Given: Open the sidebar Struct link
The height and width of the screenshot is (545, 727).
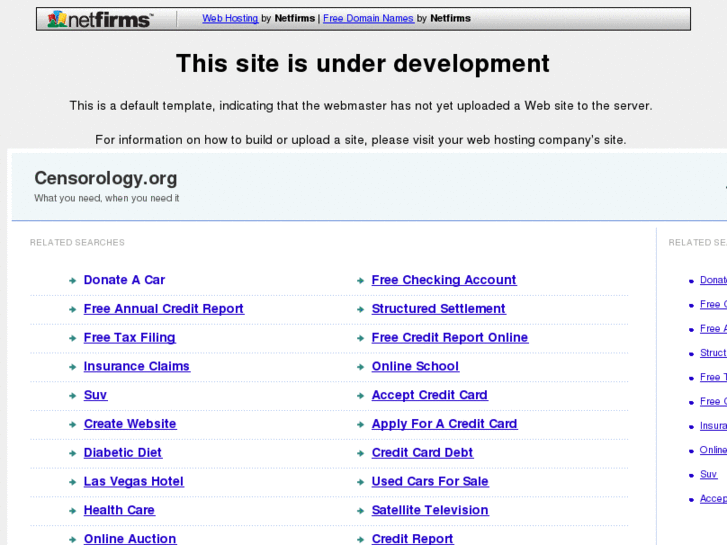Looking at the screenshot, I should coord(713,353).
